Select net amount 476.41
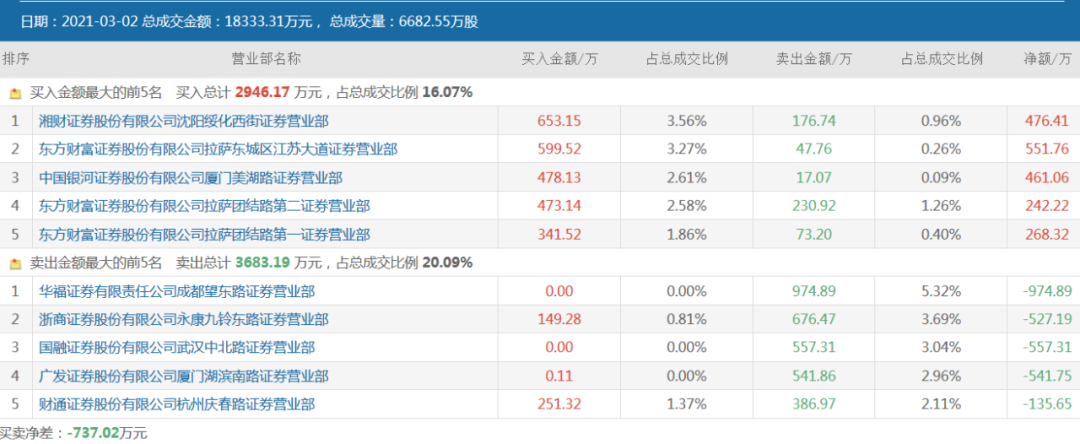Screen dimensions: 1080x444 coord(1048,121)
